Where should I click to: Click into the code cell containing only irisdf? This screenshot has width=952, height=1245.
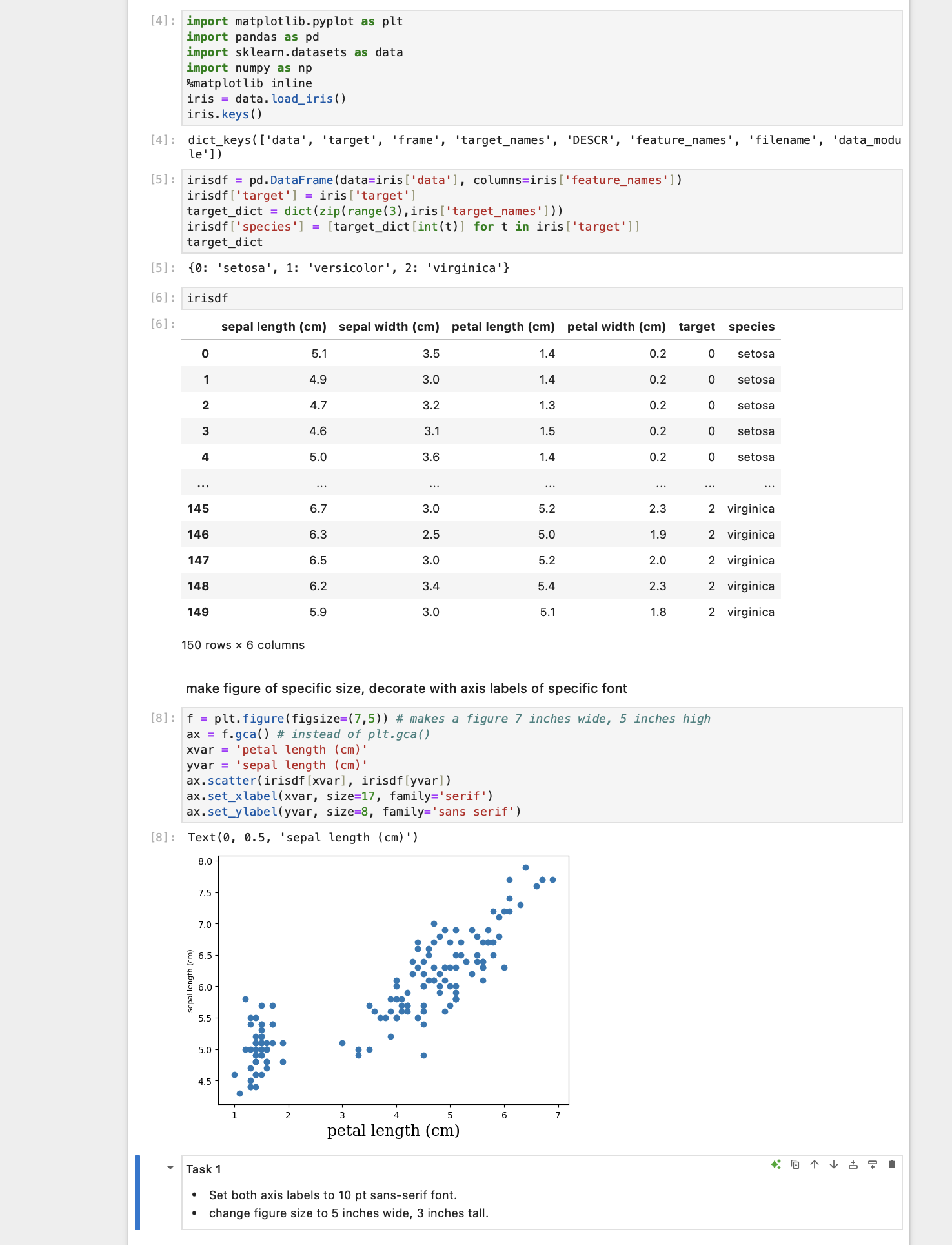[x=542, y=298]
